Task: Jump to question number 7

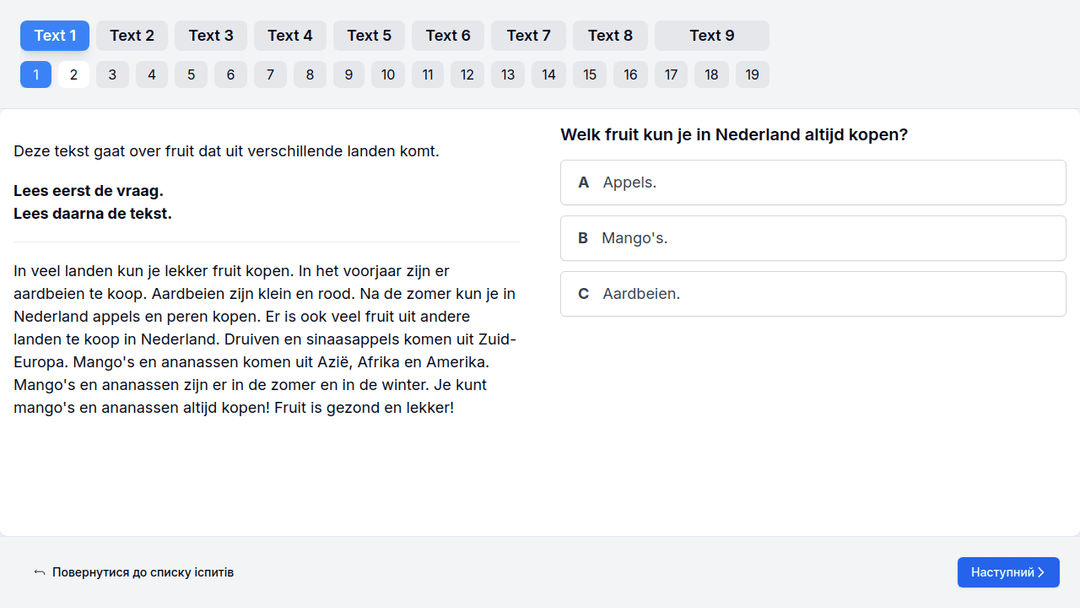Action: [x=270, y=74]
